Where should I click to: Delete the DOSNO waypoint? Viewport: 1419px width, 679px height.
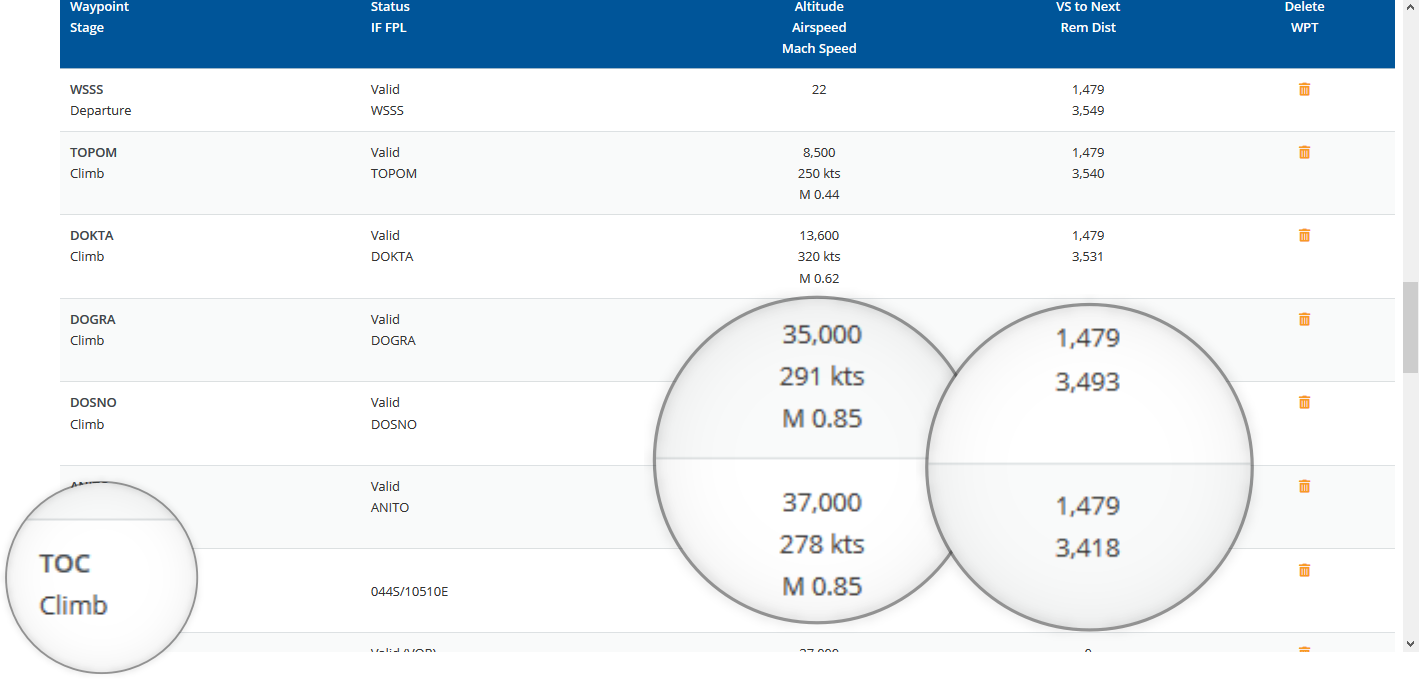pos(1304,402)
